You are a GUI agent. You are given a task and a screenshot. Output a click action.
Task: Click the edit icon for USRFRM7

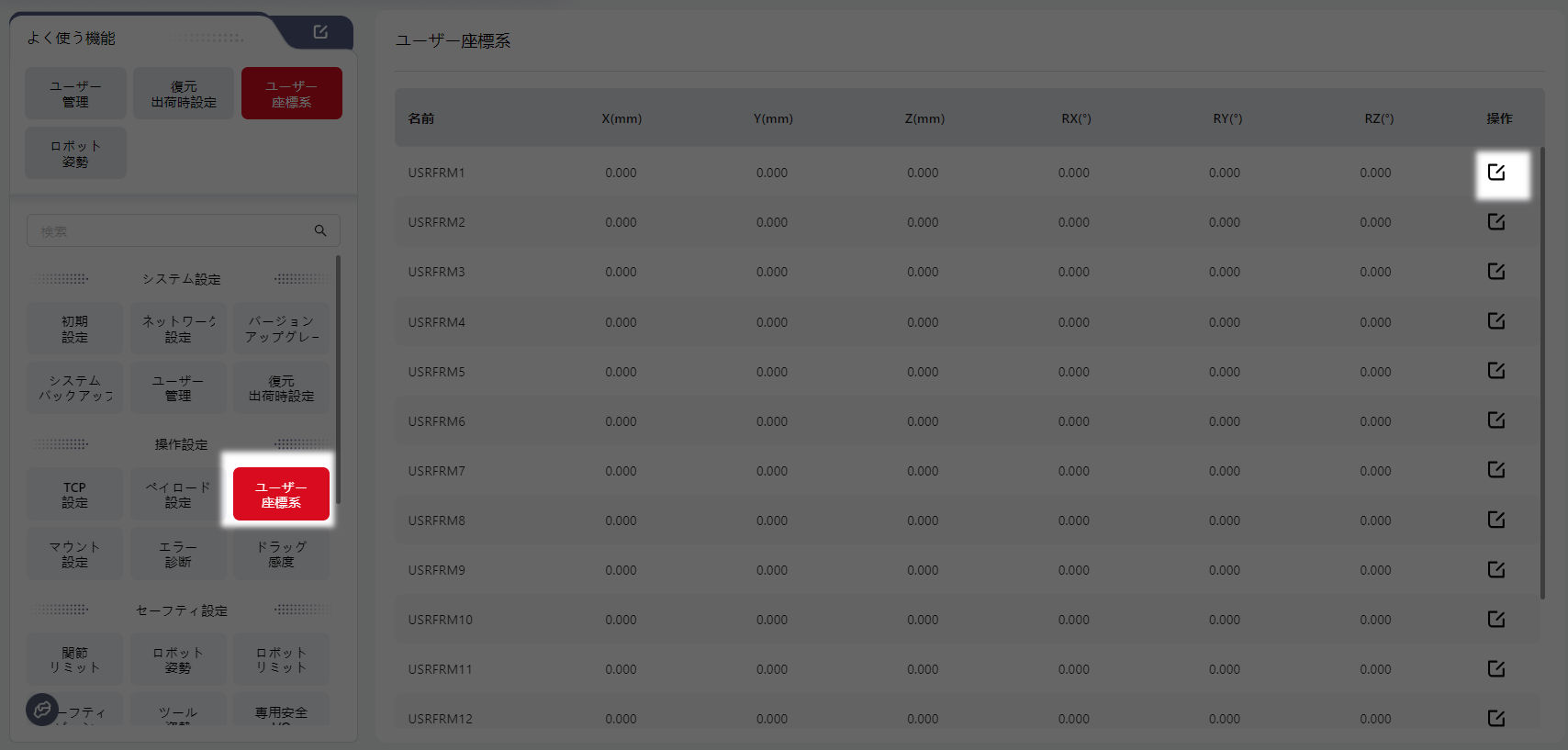pos(1495,470)
